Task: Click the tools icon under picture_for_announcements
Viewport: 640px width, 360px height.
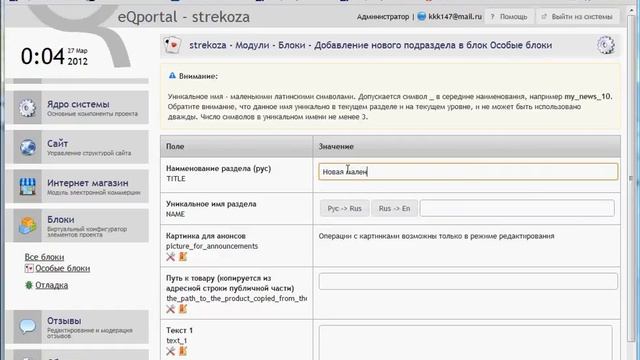Action: click(171, 257)
